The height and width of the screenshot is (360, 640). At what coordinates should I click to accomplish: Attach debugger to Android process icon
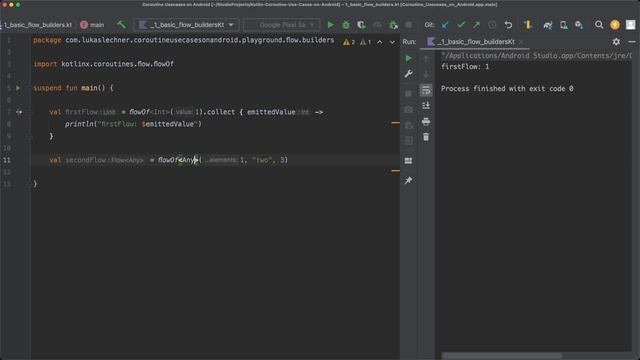coord(393,24)
